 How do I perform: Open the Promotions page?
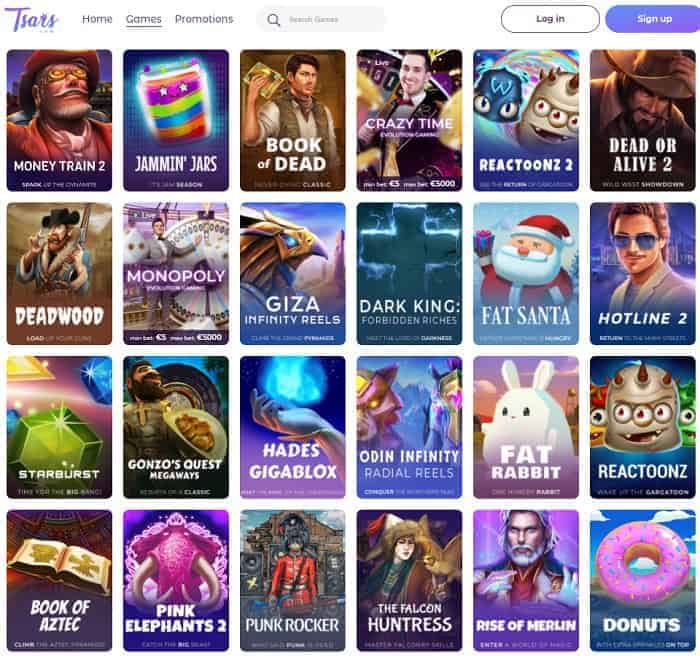pyautogui.click(x=204, y=19)
